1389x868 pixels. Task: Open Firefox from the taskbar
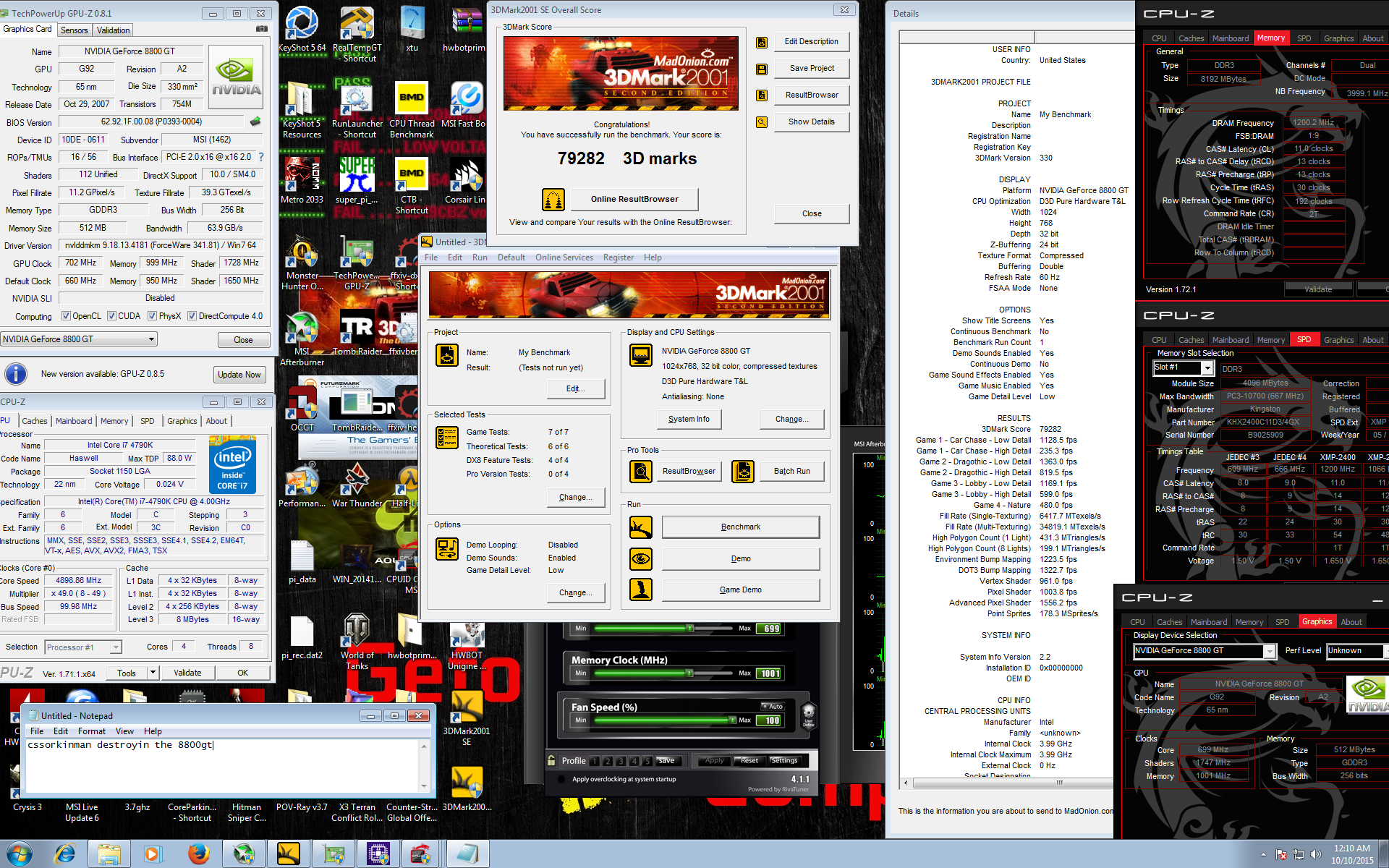198,854
